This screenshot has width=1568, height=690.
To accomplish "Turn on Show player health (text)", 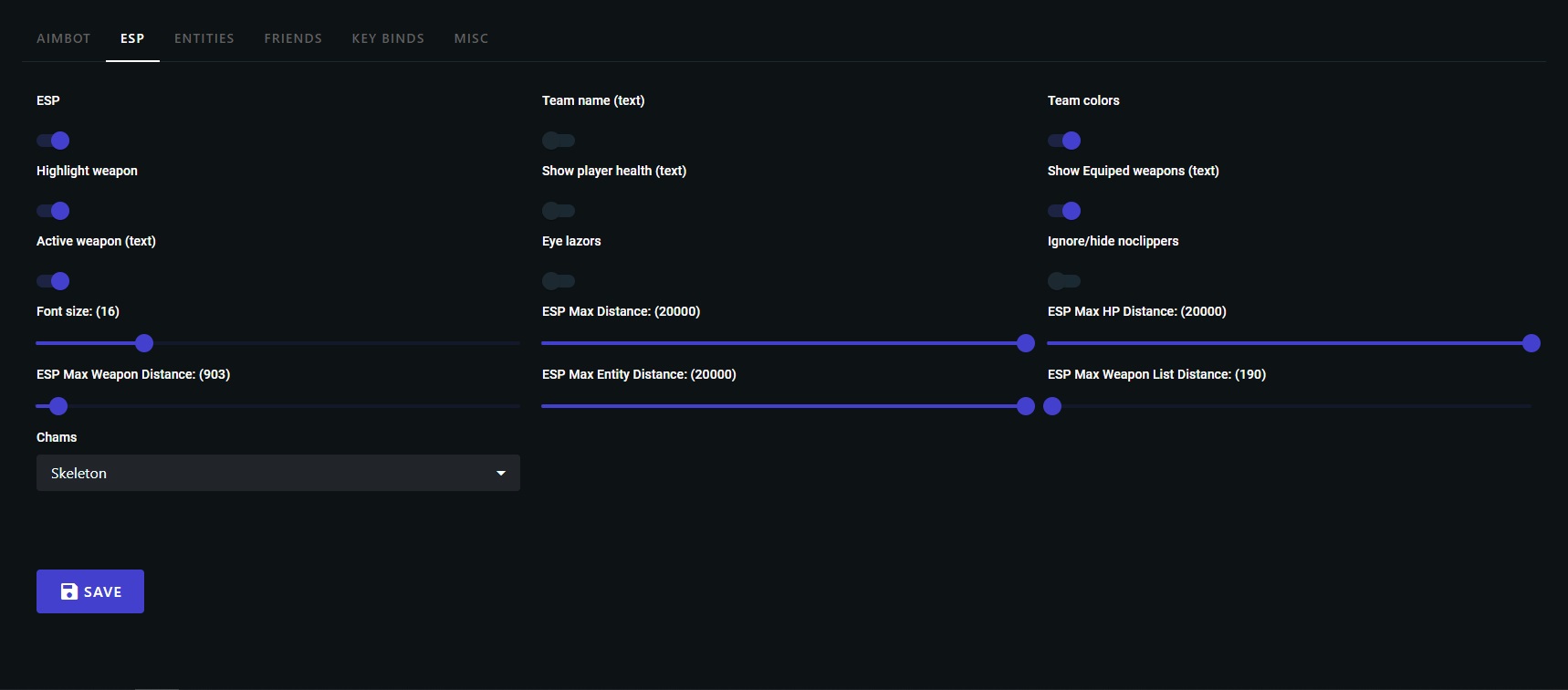I will click(x=559, y=211).
